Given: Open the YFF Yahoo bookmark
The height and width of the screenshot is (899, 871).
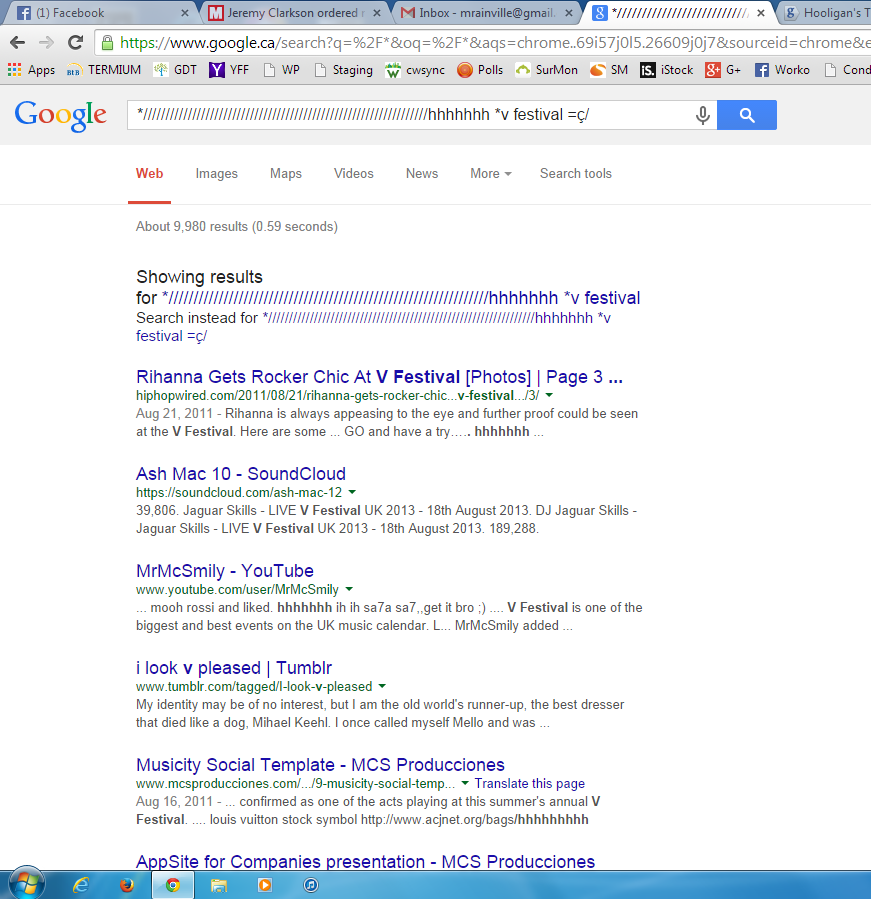Looking at the screenshot, I should click(229, 70).
